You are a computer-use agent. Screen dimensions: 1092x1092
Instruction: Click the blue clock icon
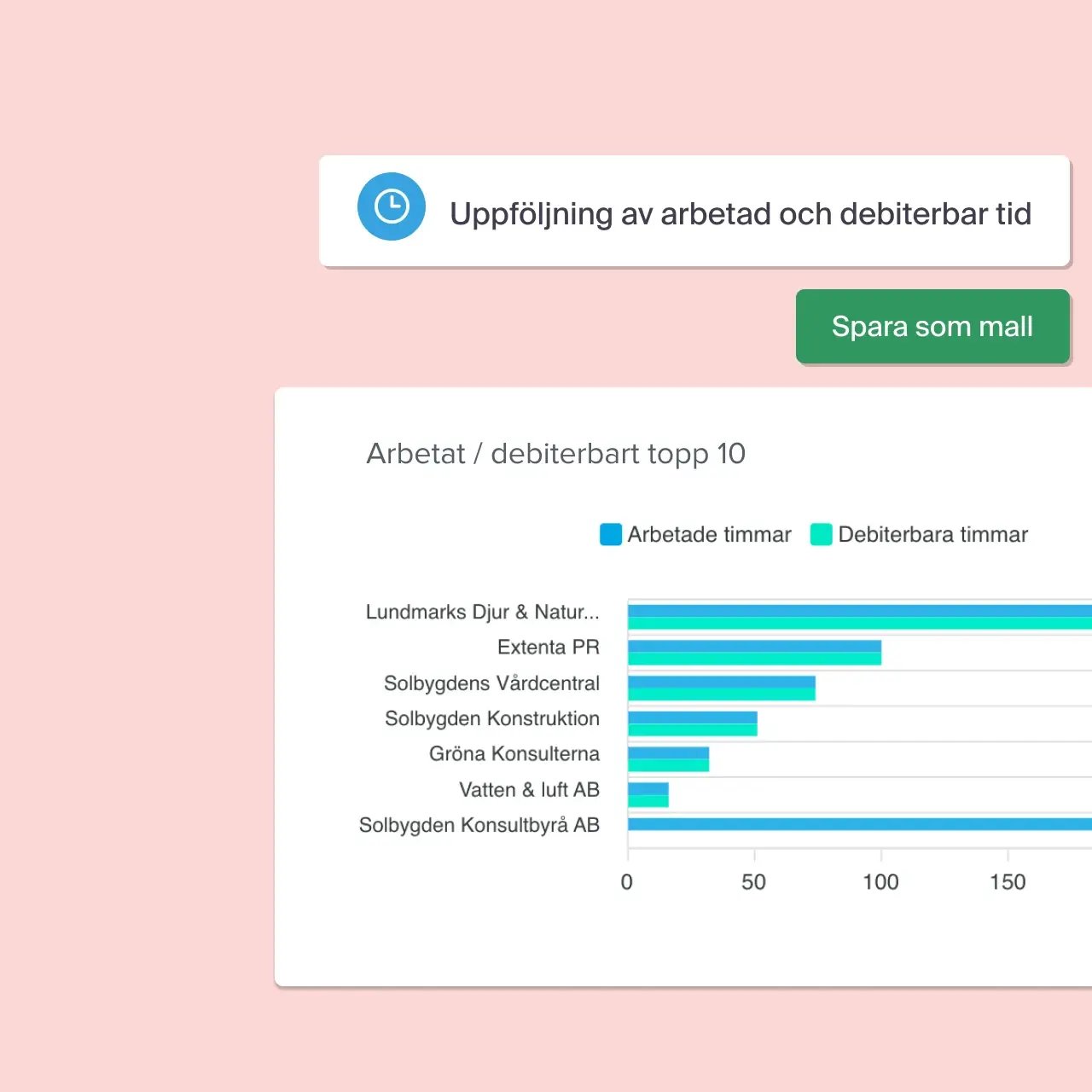pyautogui.click(x=392, y=206)
